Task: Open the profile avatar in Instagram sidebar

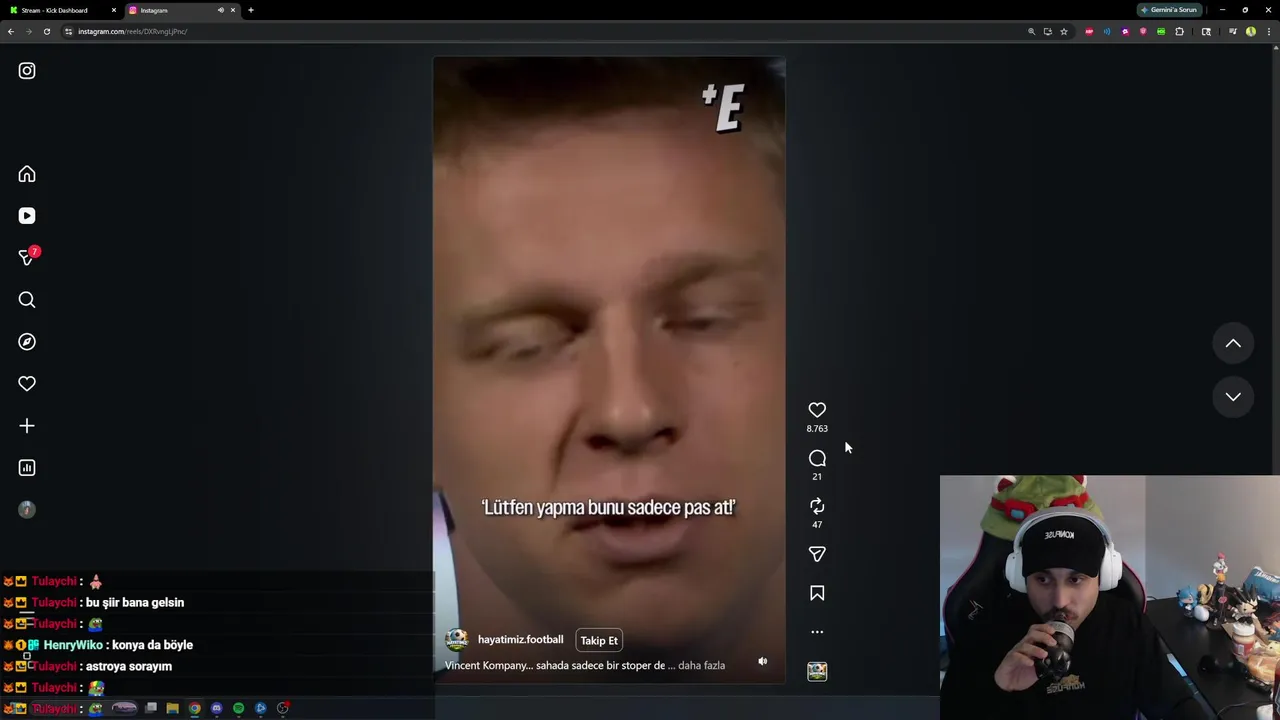Action: (x=27, y=510)
